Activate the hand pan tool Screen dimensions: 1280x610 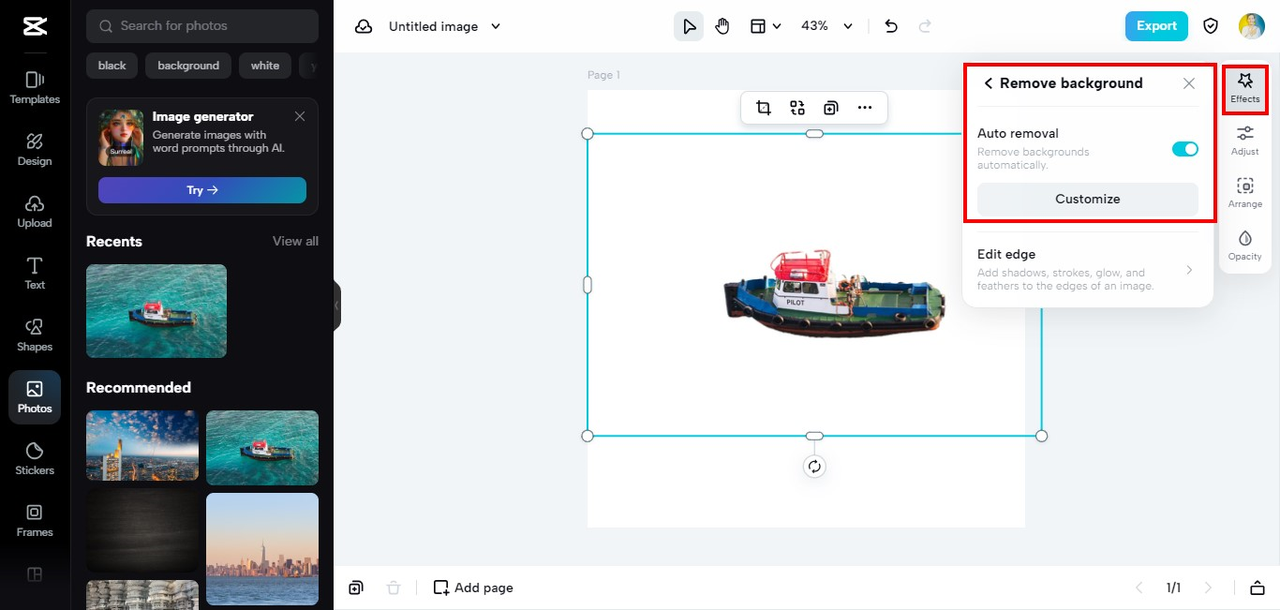[722, 26]
